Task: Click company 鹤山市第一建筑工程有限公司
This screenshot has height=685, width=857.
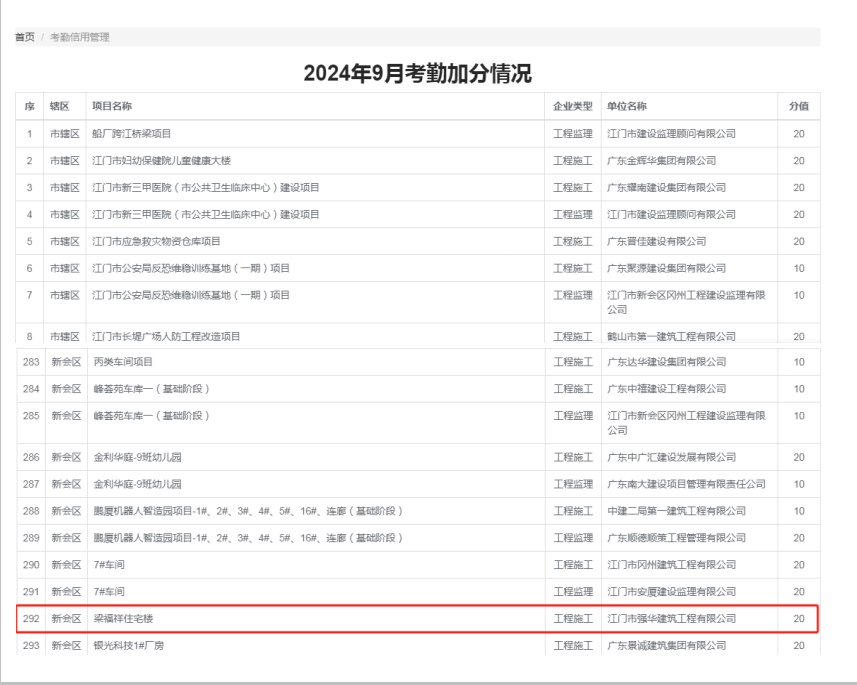Action: point(671,336)
